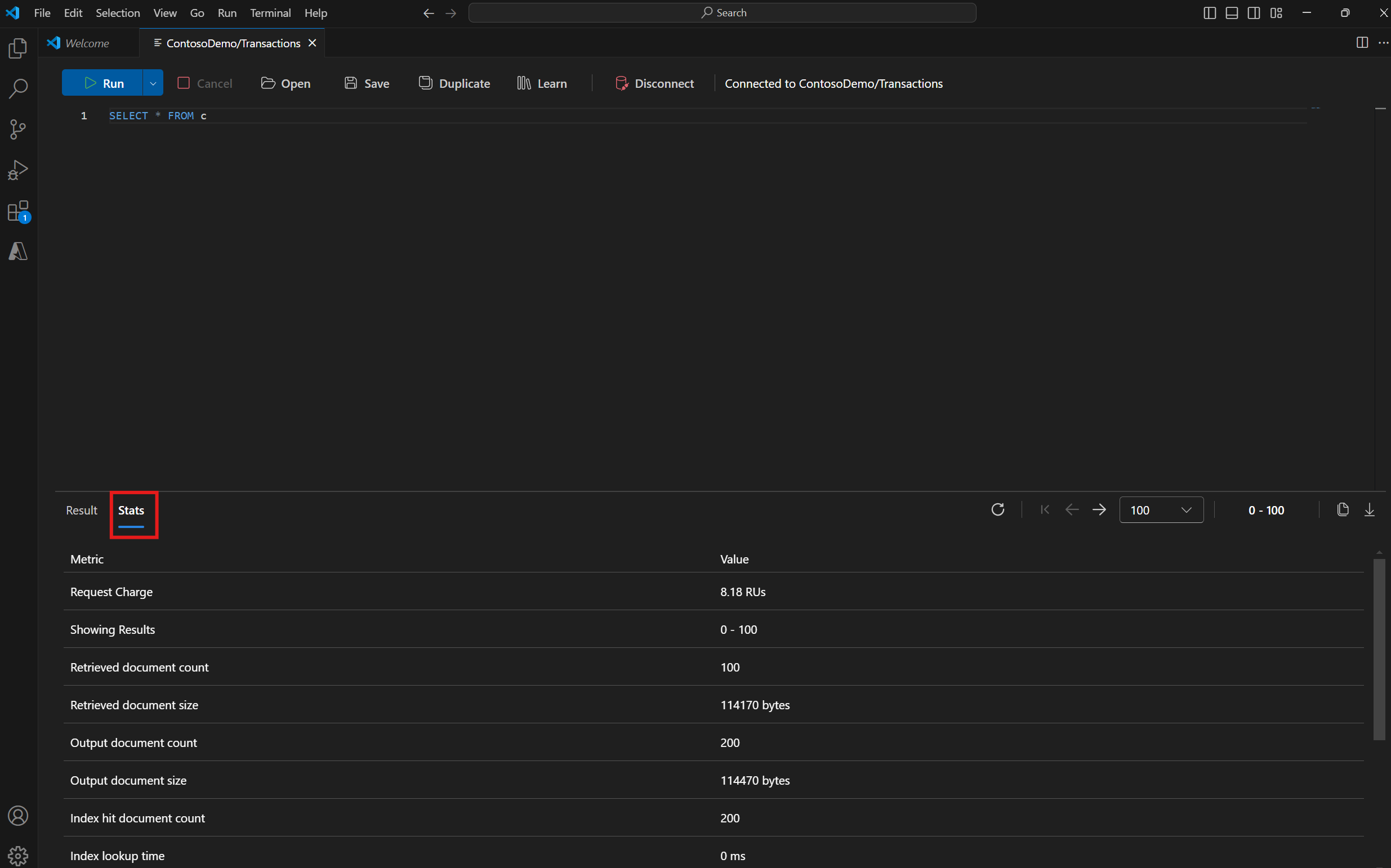
Task: Open Extensions view in activity bar
Action: pyautogui.click(x=18, y=211)
